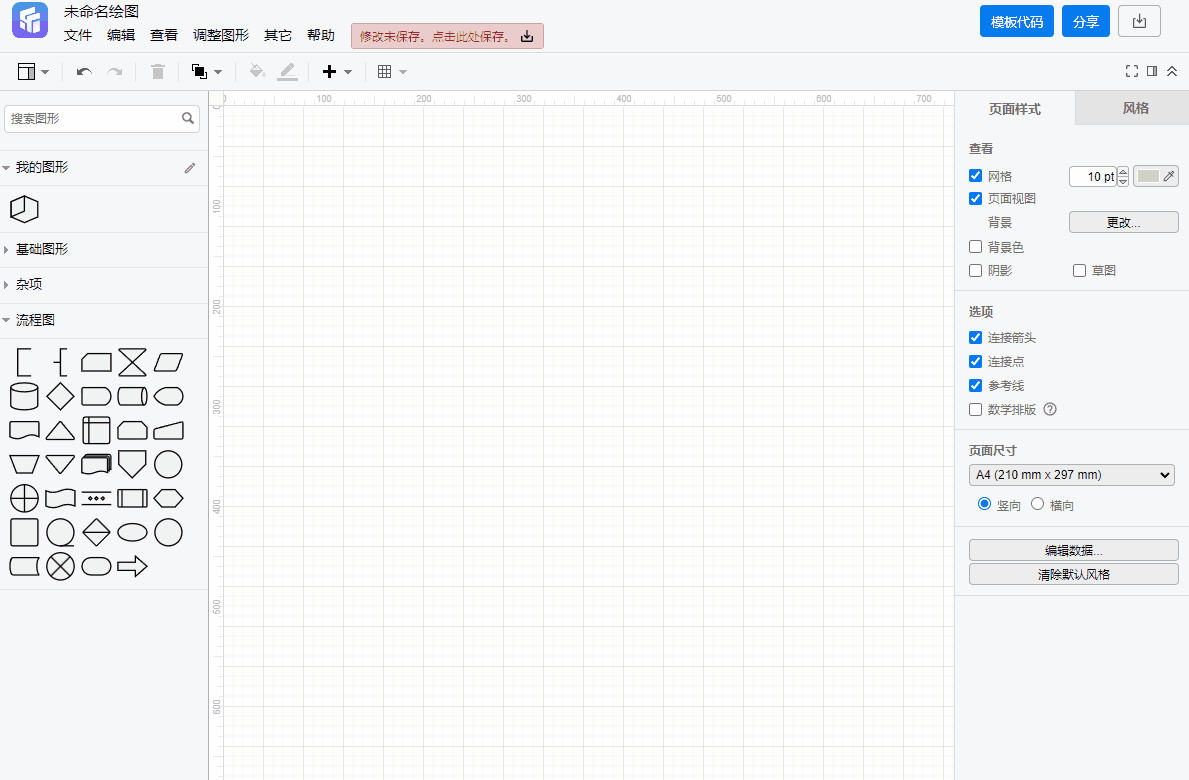Open the 文件 menu

coord(77,36)
